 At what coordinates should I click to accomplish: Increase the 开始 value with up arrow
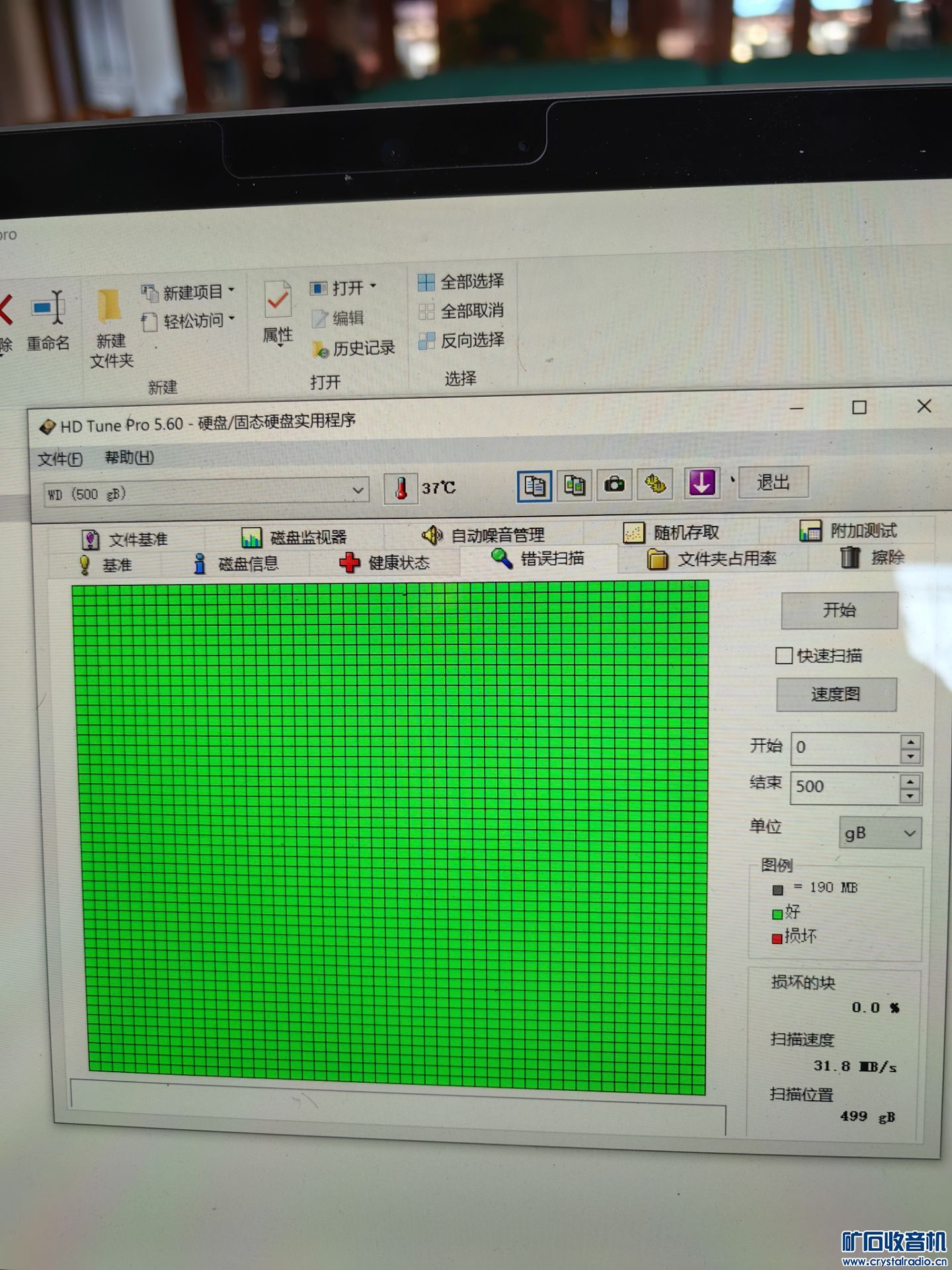point(911,742)
